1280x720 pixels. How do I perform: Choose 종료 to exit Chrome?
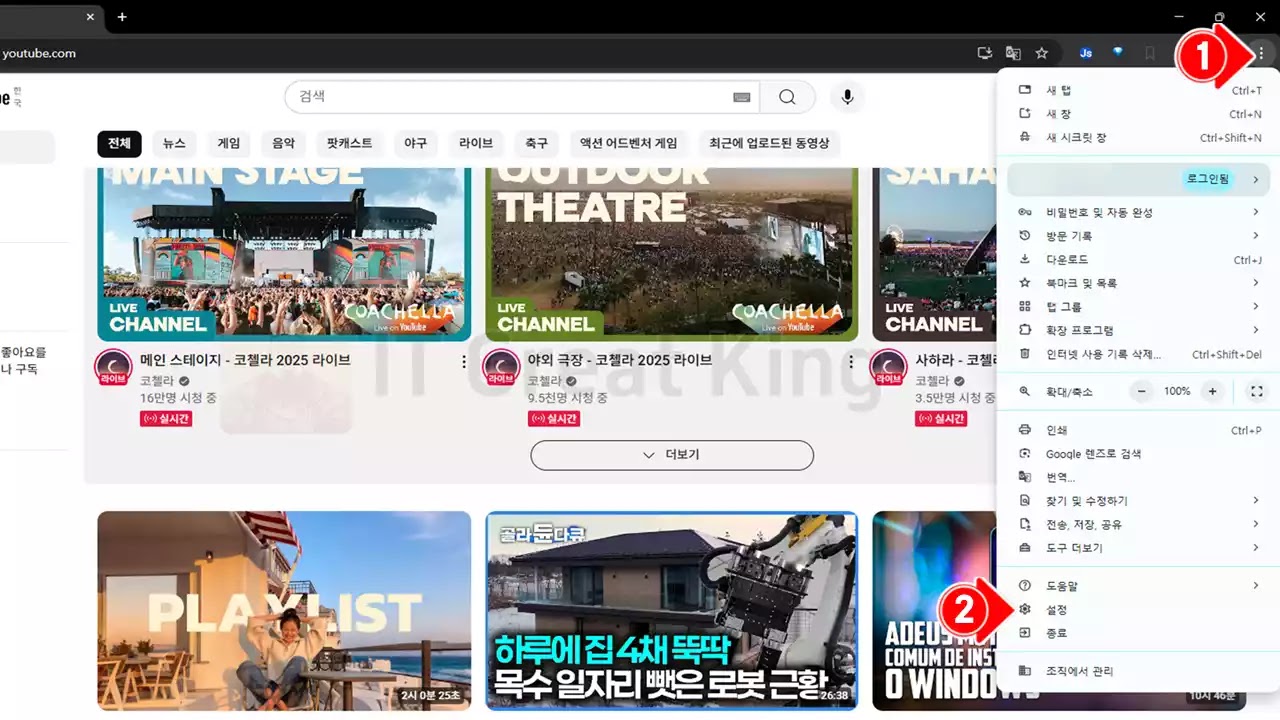1139,633
